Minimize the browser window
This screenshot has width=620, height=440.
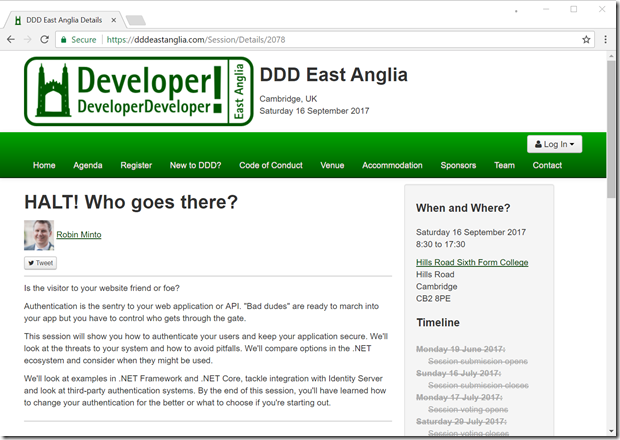[546, 9]
